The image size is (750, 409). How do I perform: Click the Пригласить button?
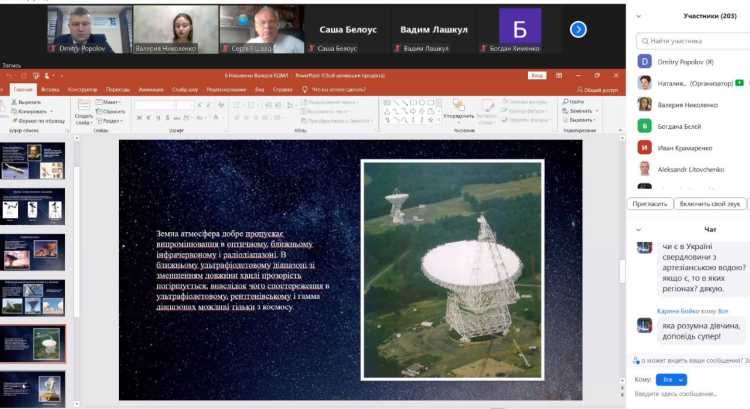tap(650, 203)
